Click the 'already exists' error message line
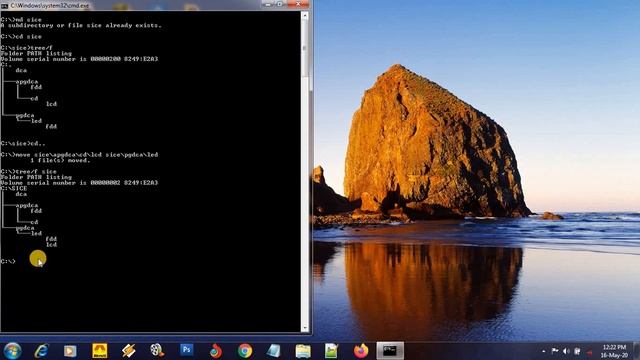Screen dimensions: 640x360 (81, 25)
